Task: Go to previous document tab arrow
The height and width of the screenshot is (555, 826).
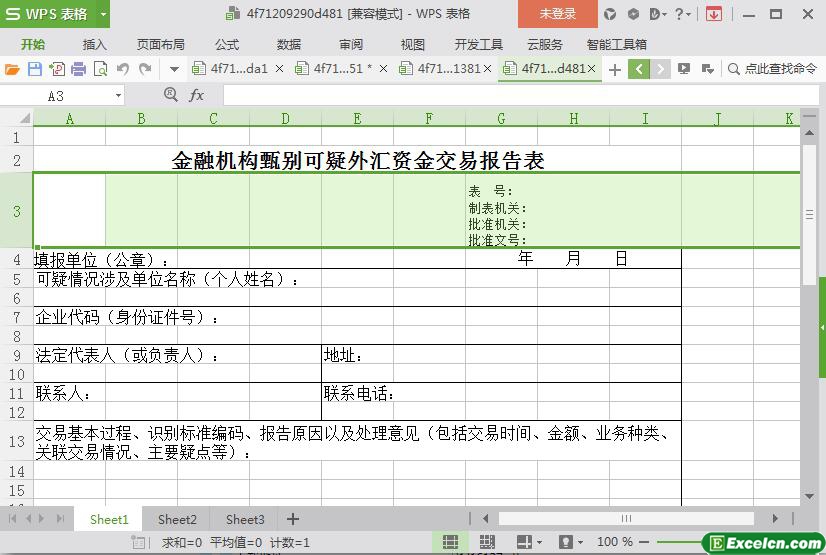Action: coord(639,69)
